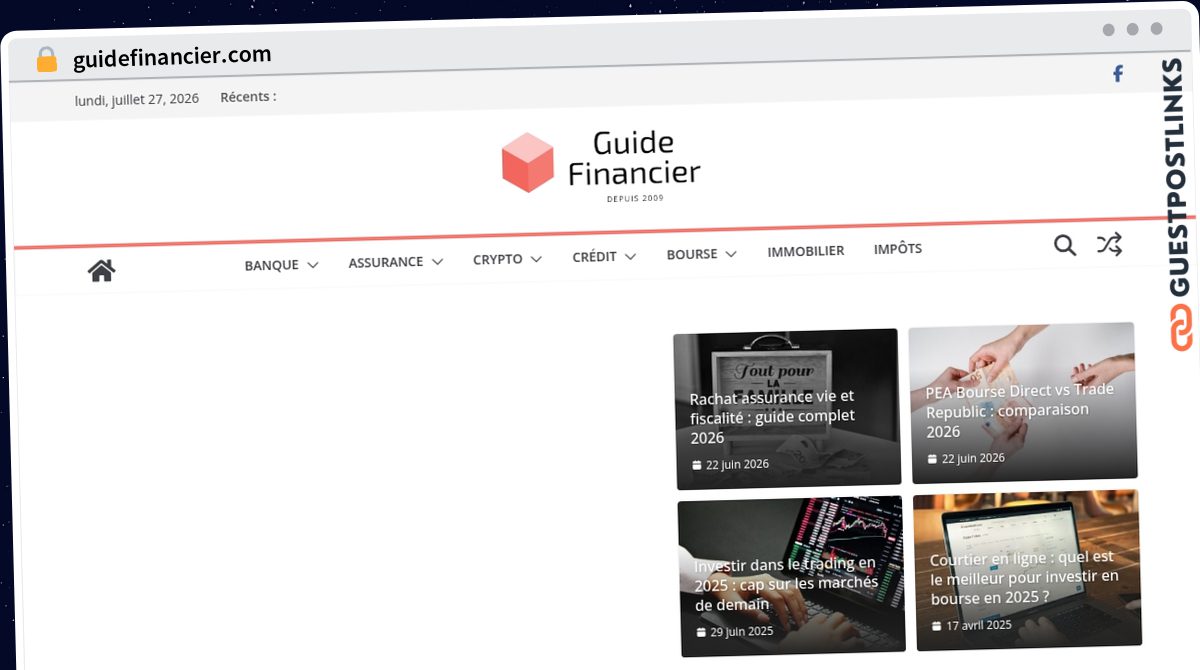Open article Rachat assurance vie et fiscalité
Image resolution: width=1200 pixels, height=670 pixels.
pos(772,417)
